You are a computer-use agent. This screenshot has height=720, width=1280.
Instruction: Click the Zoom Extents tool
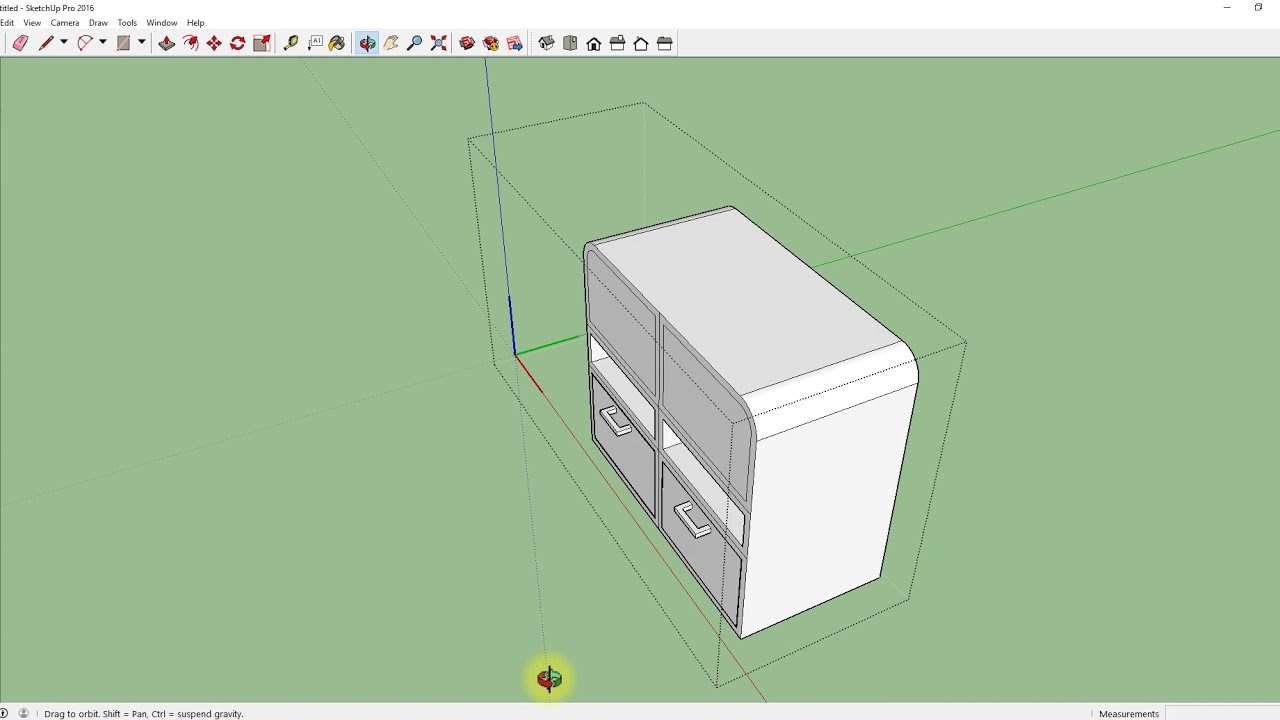(439, 43)
